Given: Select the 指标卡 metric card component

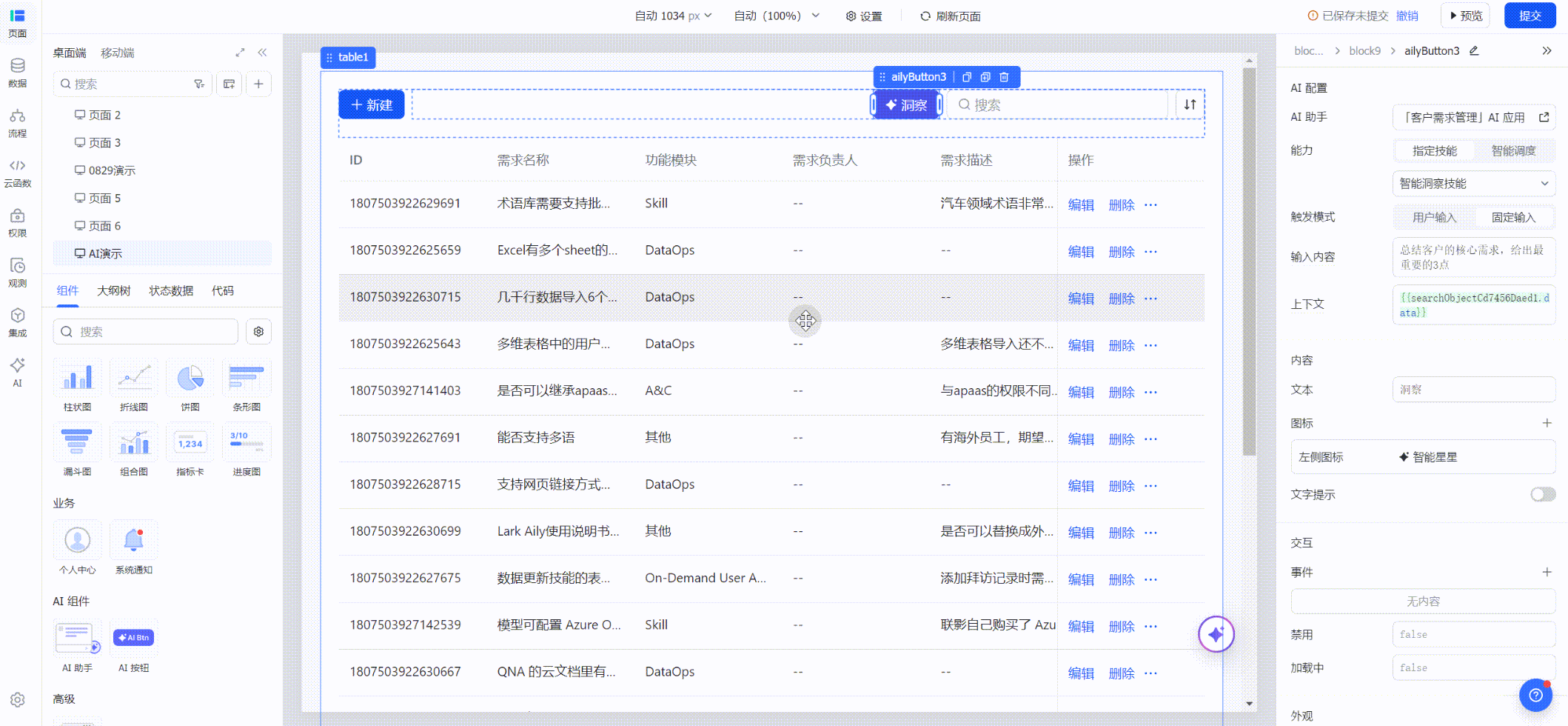Looking at the screenshot, I should [x=190, y=450].
